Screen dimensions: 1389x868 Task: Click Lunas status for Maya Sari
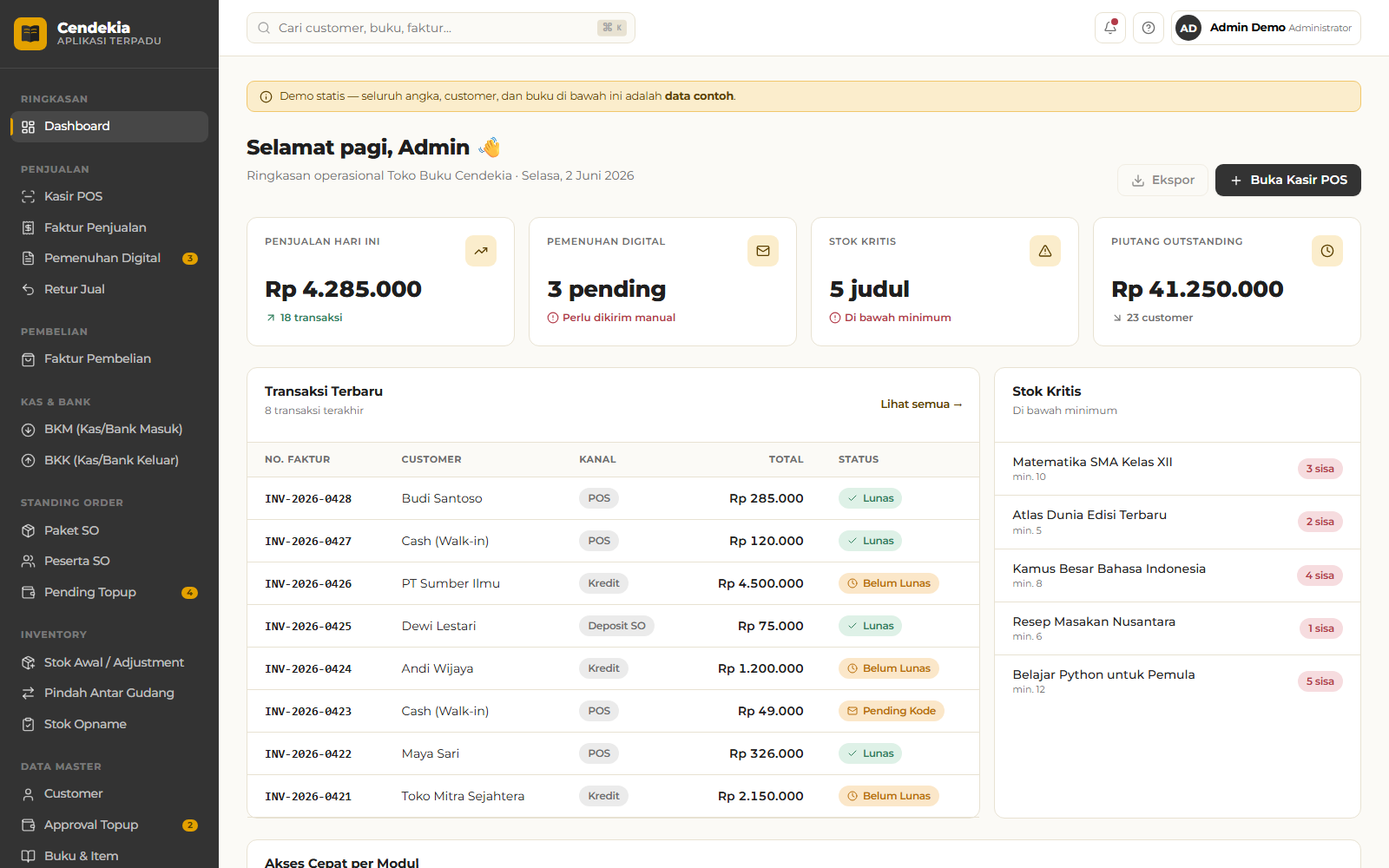click(870, 753)
